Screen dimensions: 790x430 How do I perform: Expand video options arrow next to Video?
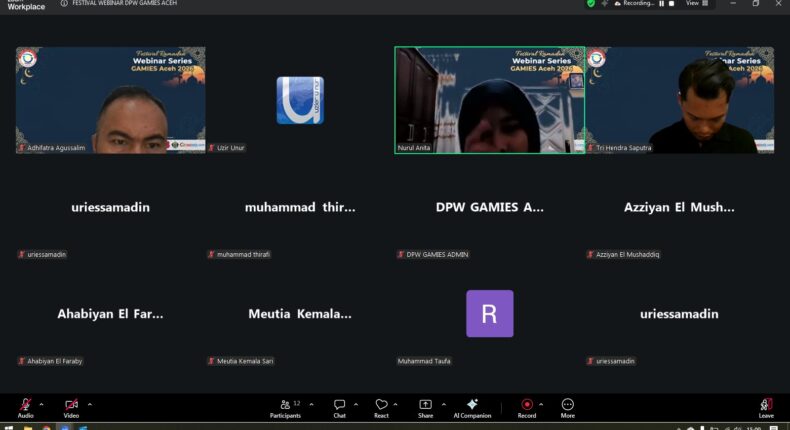[90, 404]
